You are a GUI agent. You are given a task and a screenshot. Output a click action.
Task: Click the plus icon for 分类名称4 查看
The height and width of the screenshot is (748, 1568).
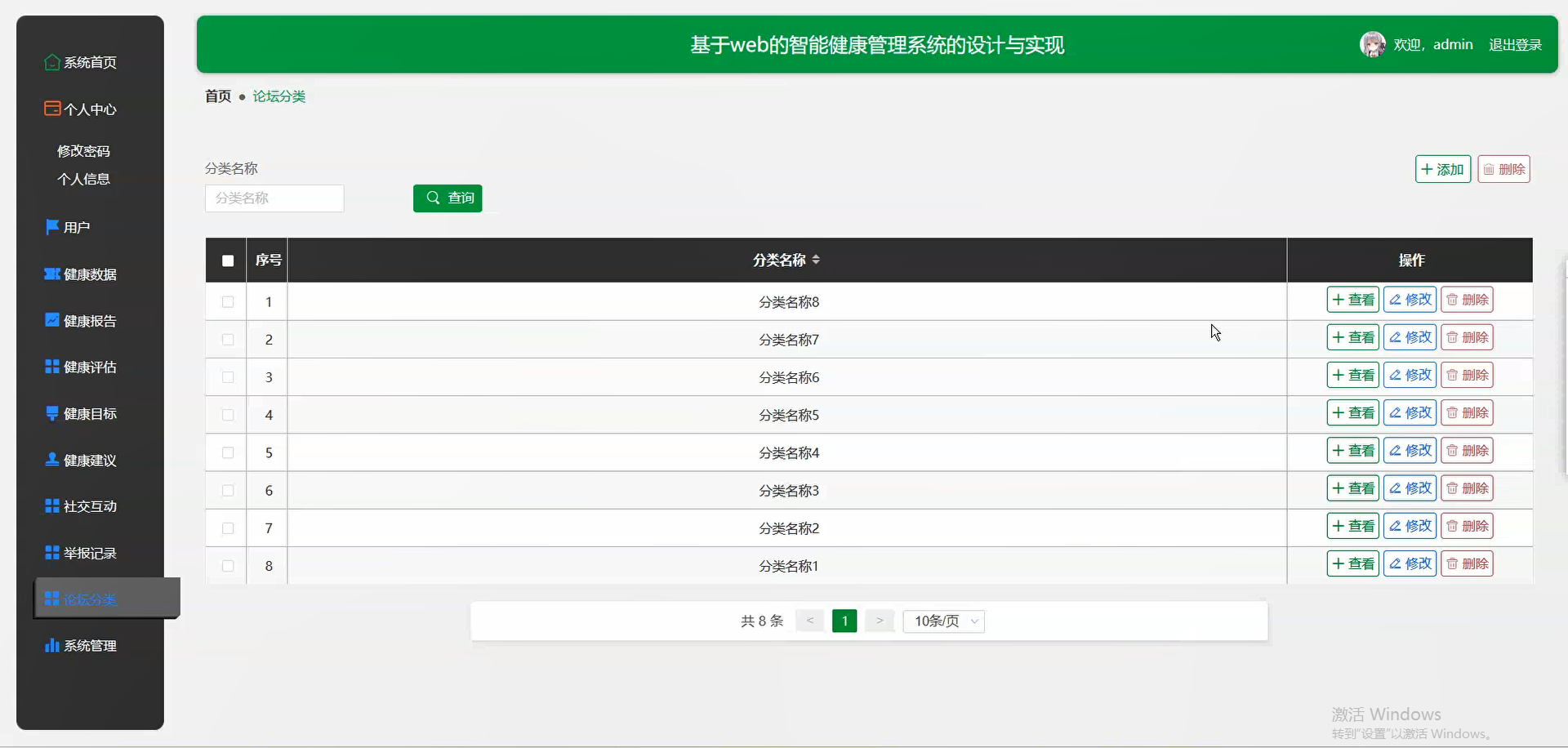coord(1338,450)
